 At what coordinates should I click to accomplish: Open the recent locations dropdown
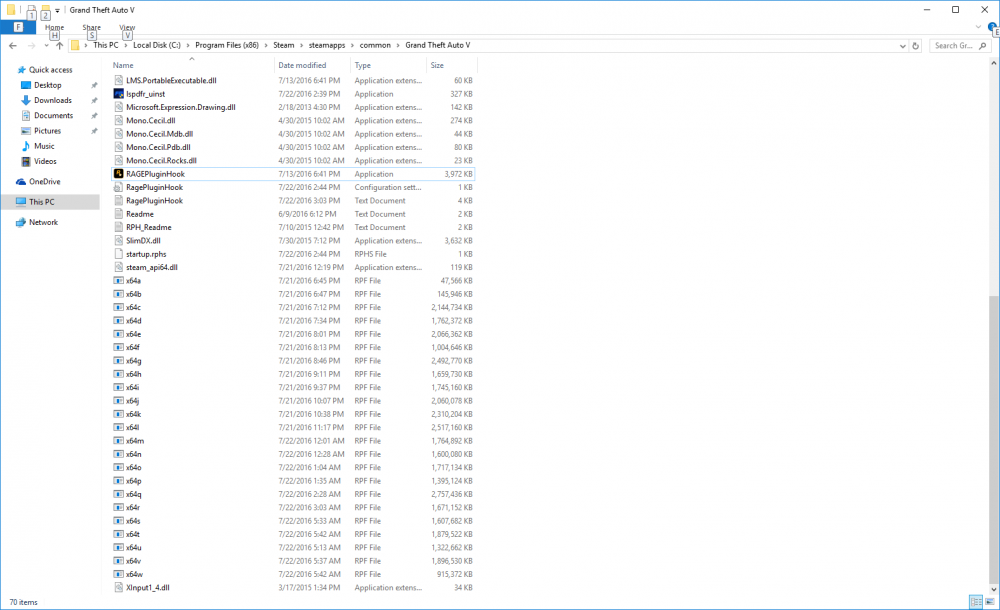[x=47, y=46]
